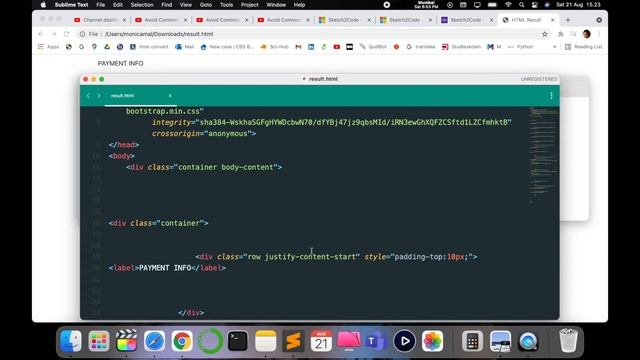
Task: Jump back with Sublime left arrow
Action: click(x=88, y=96)
